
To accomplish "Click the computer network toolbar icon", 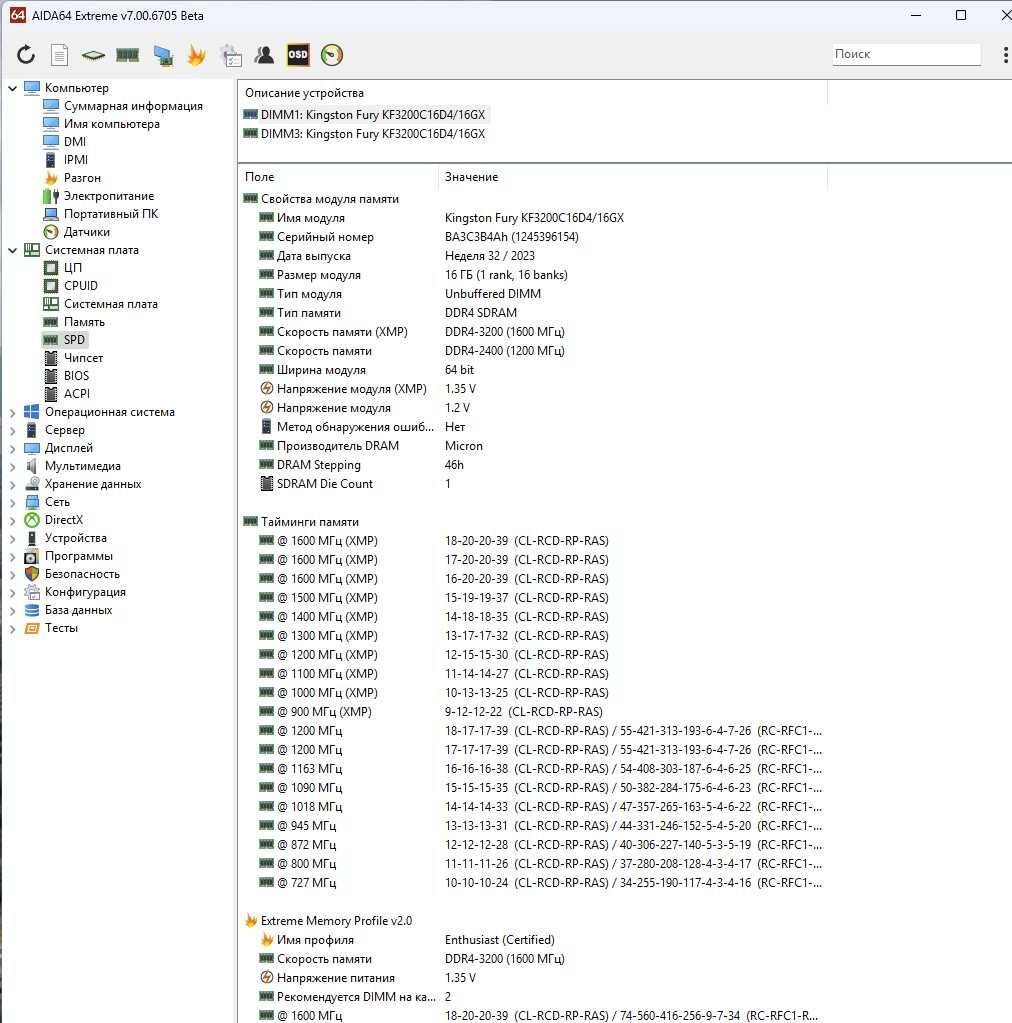I will click(x=163, y=55).
